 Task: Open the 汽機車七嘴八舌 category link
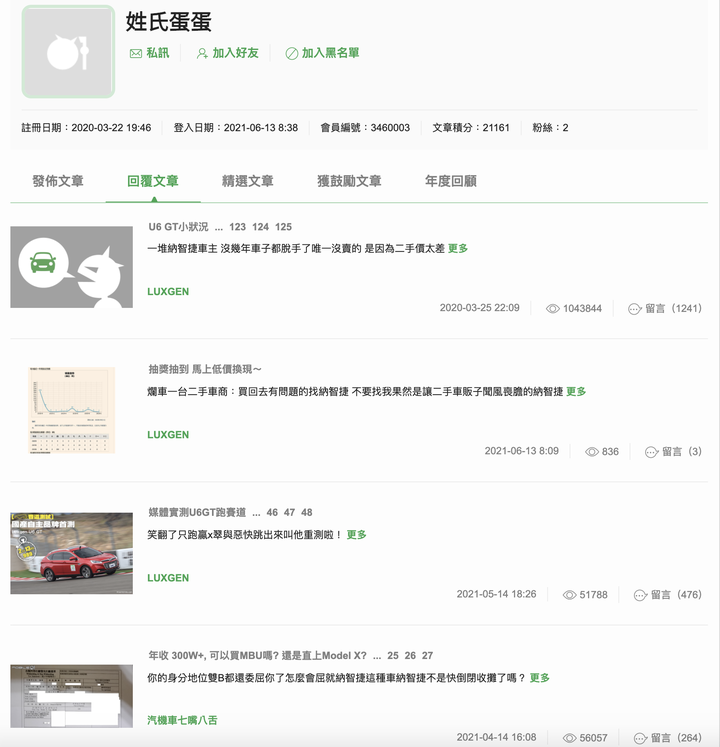pos(182,720)
